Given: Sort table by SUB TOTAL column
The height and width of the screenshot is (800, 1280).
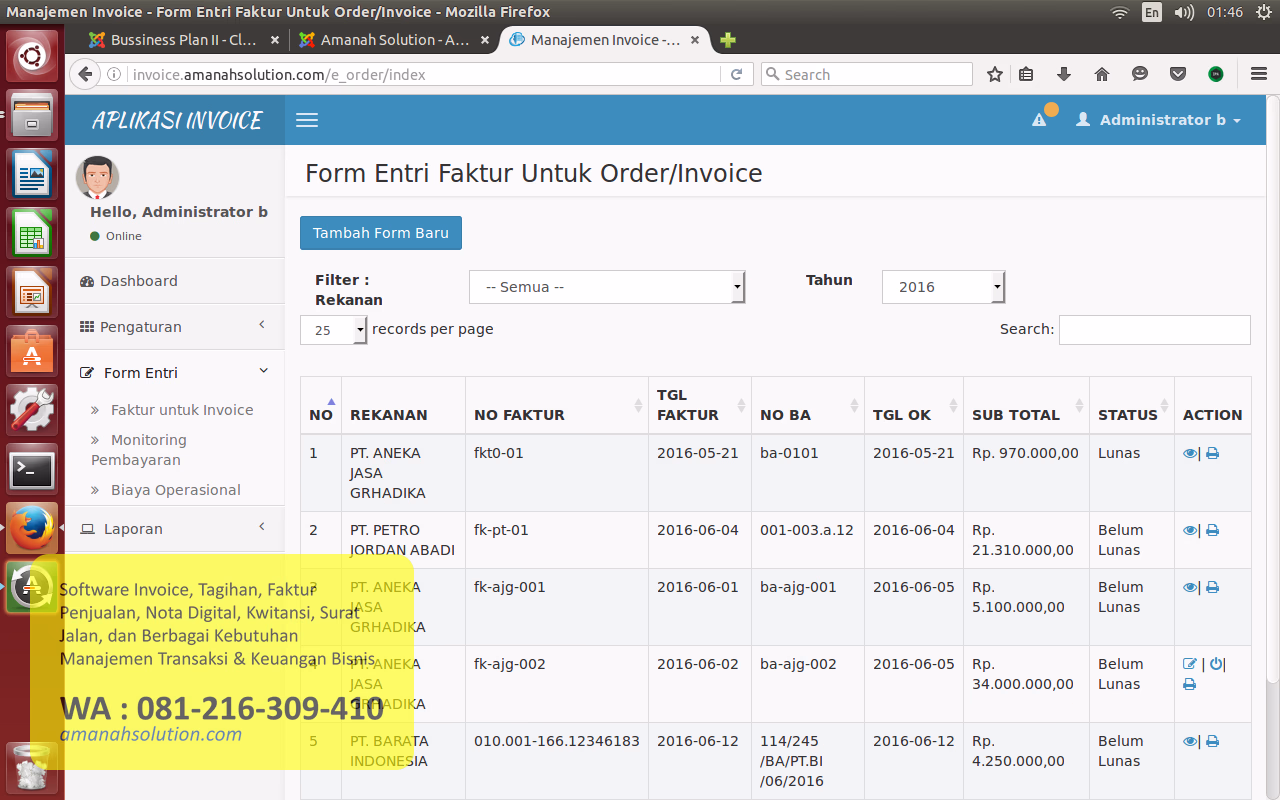Looking at the screenshot, I should [1026, 405].
